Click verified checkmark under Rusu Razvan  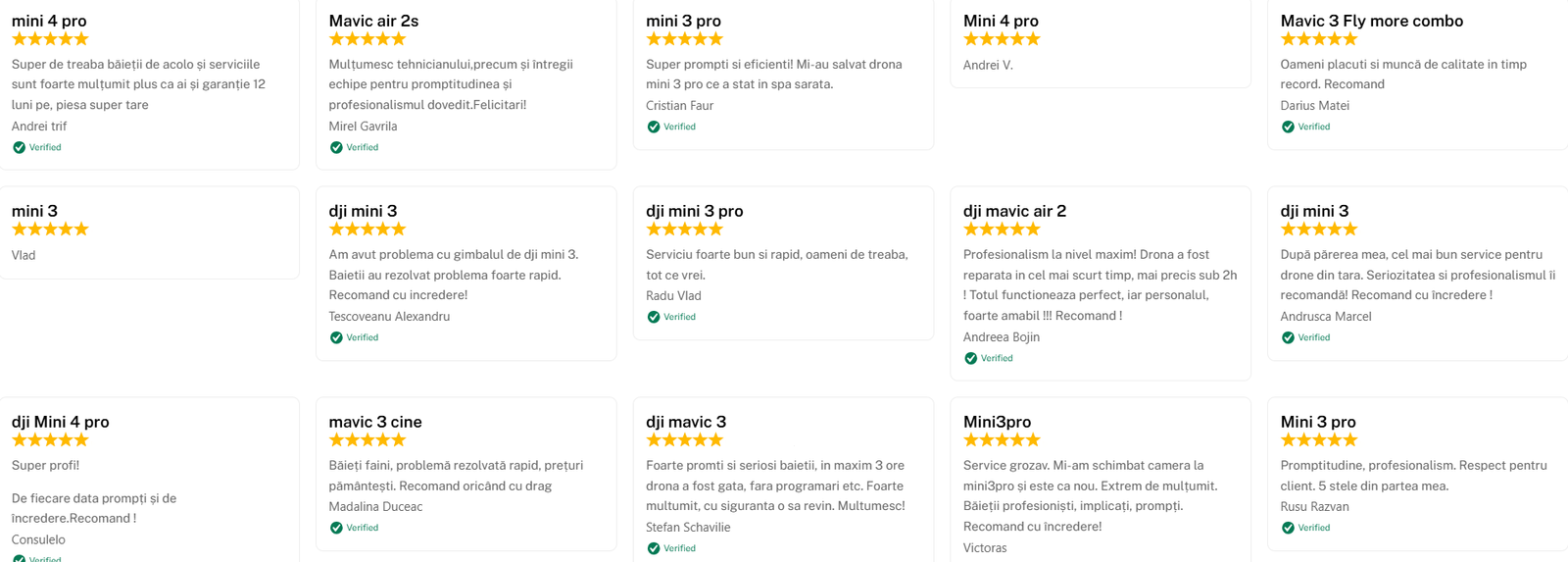[1288, 529]
